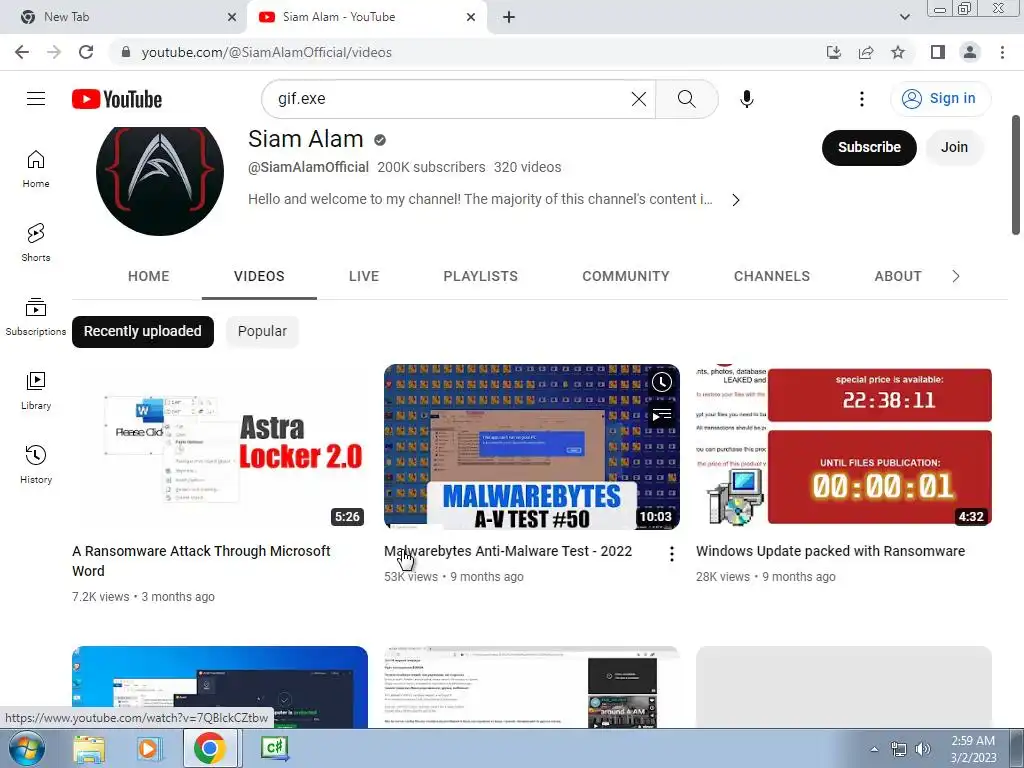Viewport: 1024px width, 768px height.
Task: Click the Sign in button
Action: [940, 99]
